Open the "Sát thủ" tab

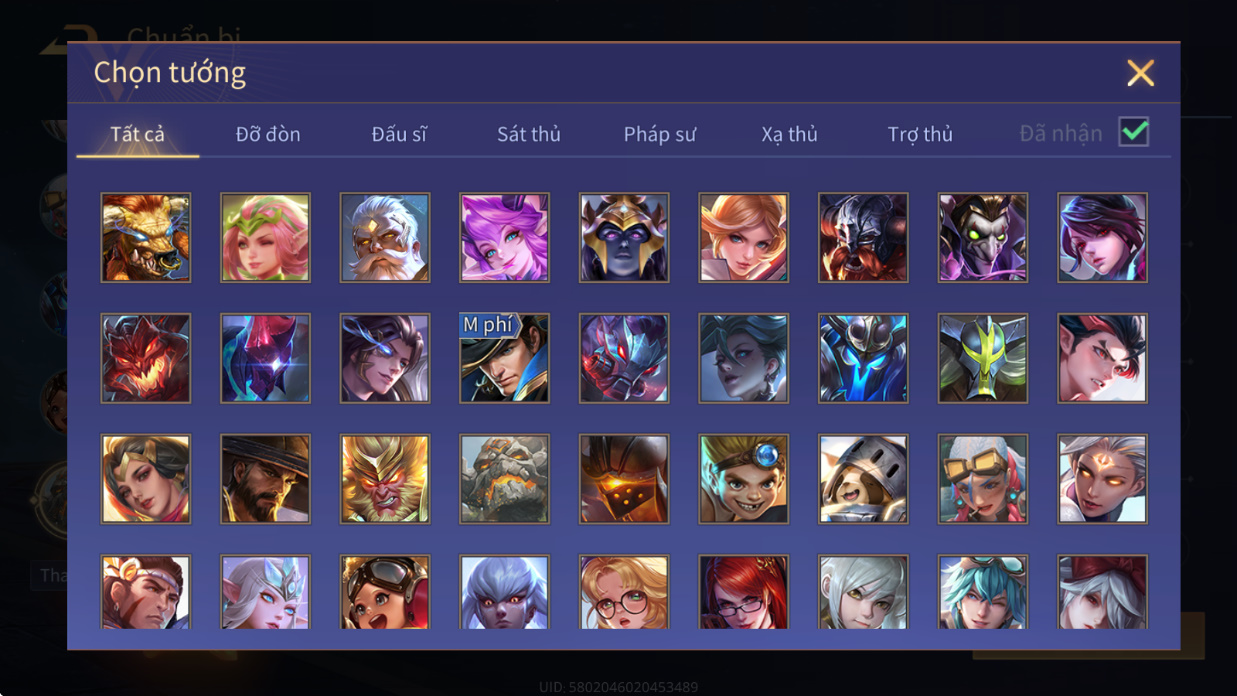pos(529,134)
